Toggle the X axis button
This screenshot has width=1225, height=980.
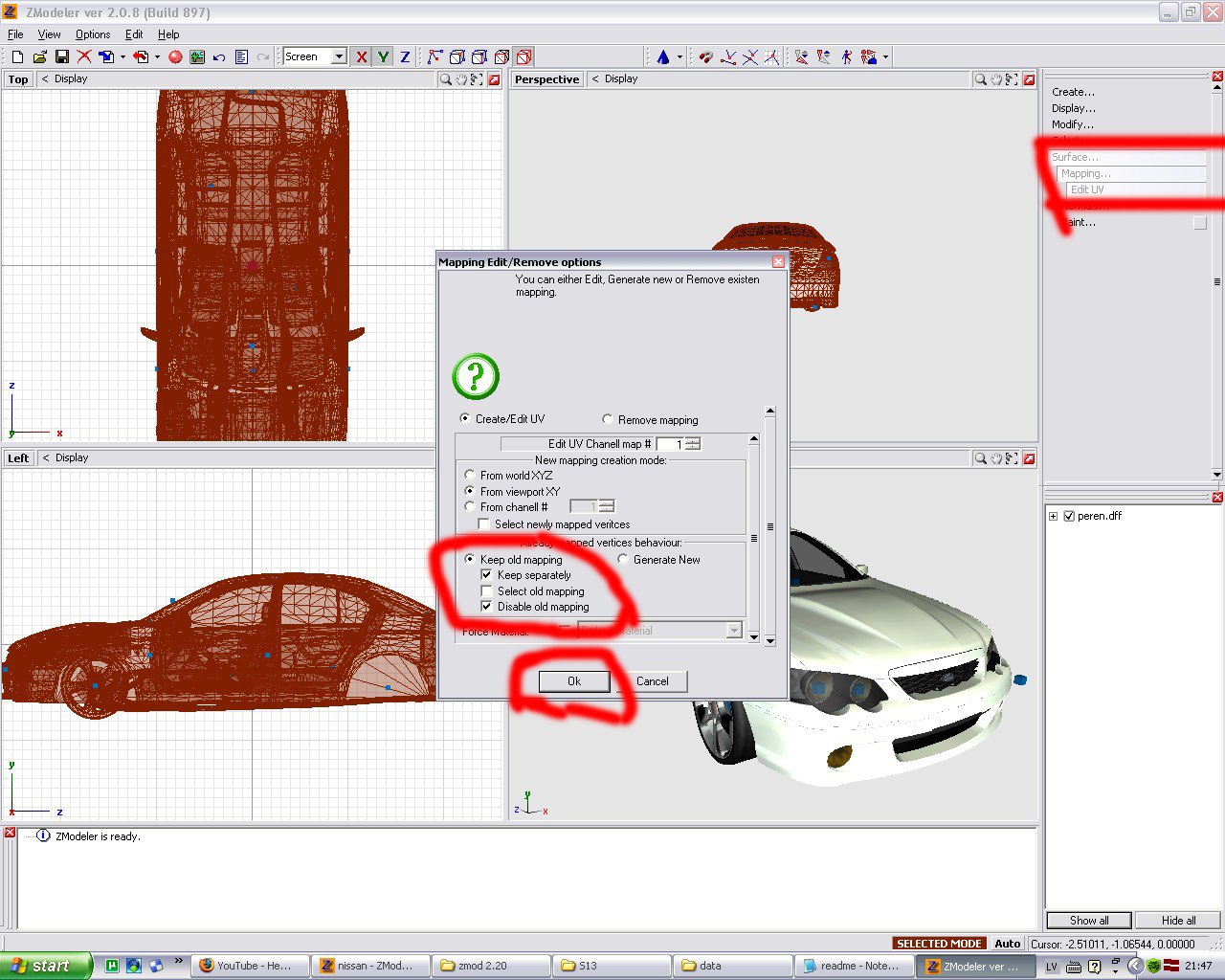[361, 57]
